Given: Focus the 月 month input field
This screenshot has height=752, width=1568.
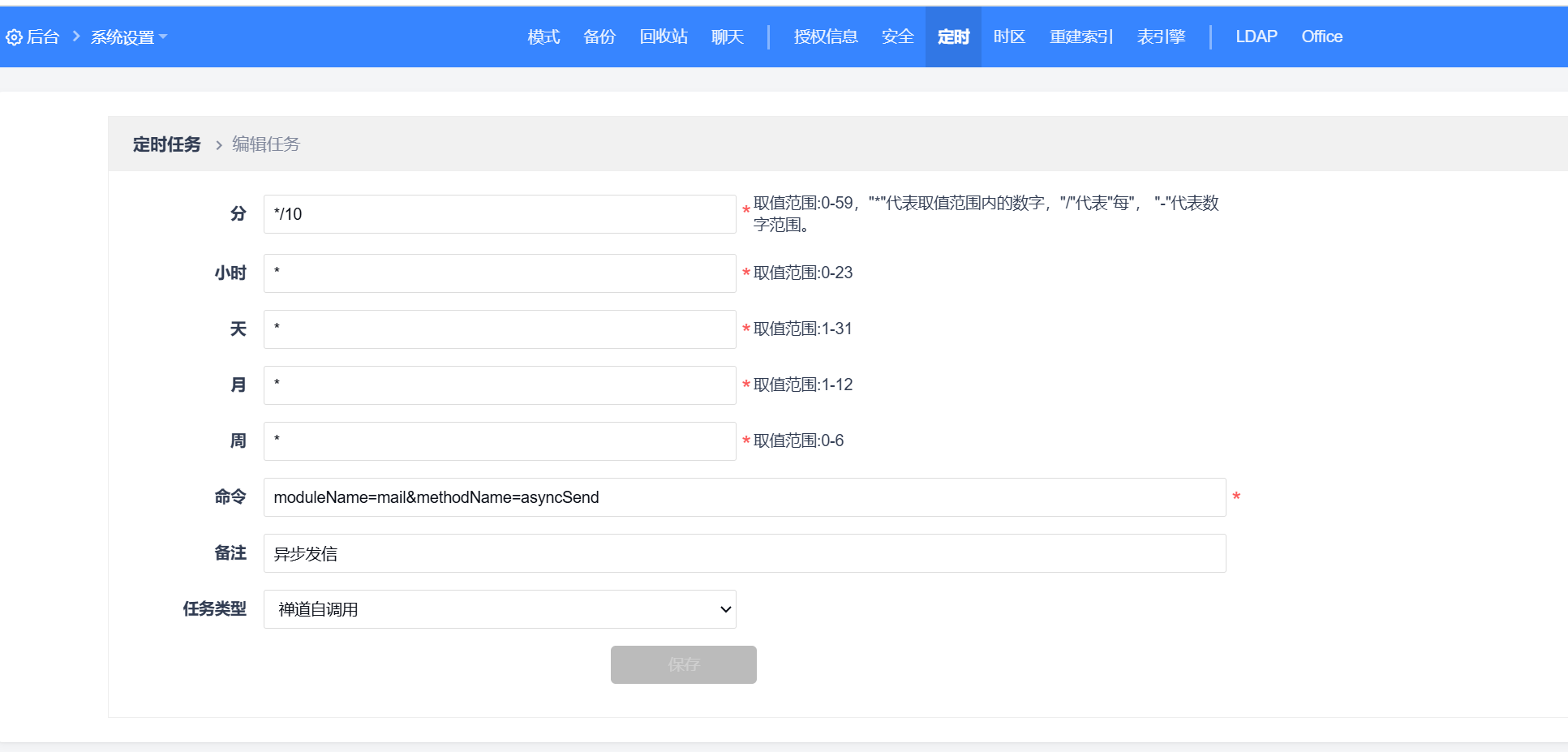Looking at the screenshot, I should point(500,385).
